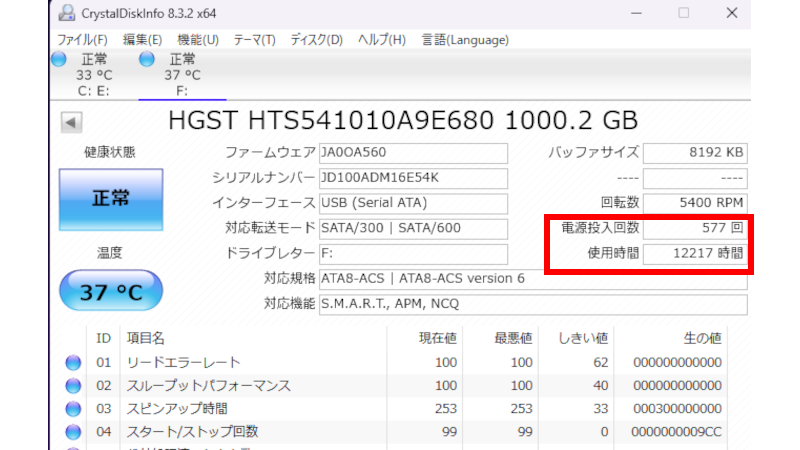Click the status orb for attribute 04
The width and height of the screenshot is (800, 450).
click(73, 432)
